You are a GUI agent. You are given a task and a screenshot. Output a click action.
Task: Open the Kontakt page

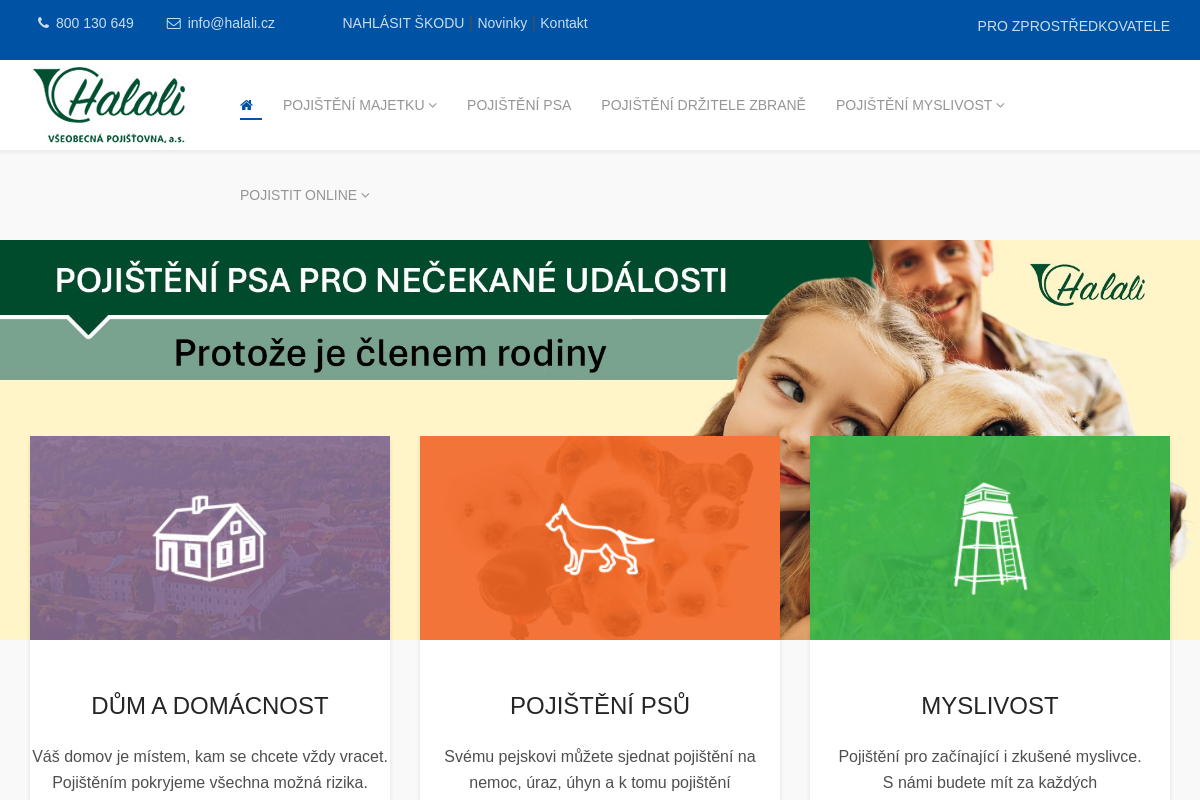(x=563, y=22)
